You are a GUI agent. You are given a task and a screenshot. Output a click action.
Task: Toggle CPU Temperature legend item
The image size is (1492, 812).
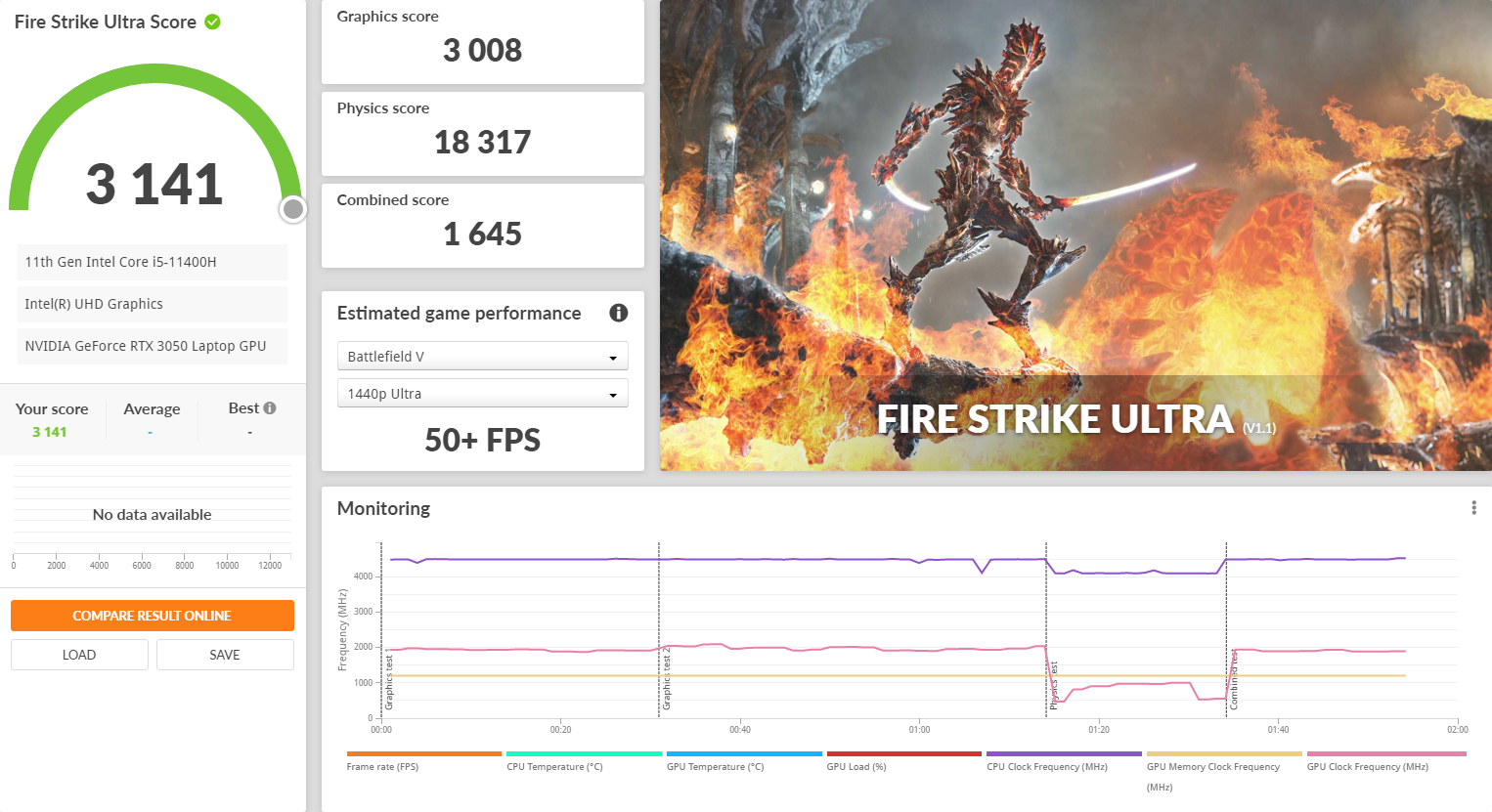point(583,761)
